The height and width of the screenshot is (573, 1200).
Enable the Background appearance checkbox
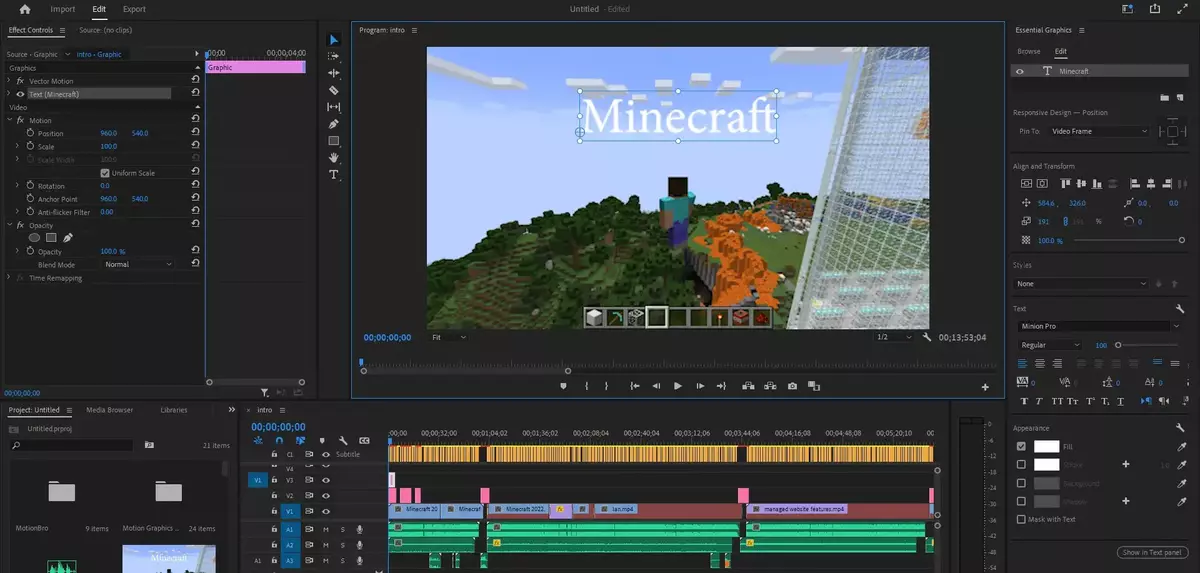(x=1021, y=483)
